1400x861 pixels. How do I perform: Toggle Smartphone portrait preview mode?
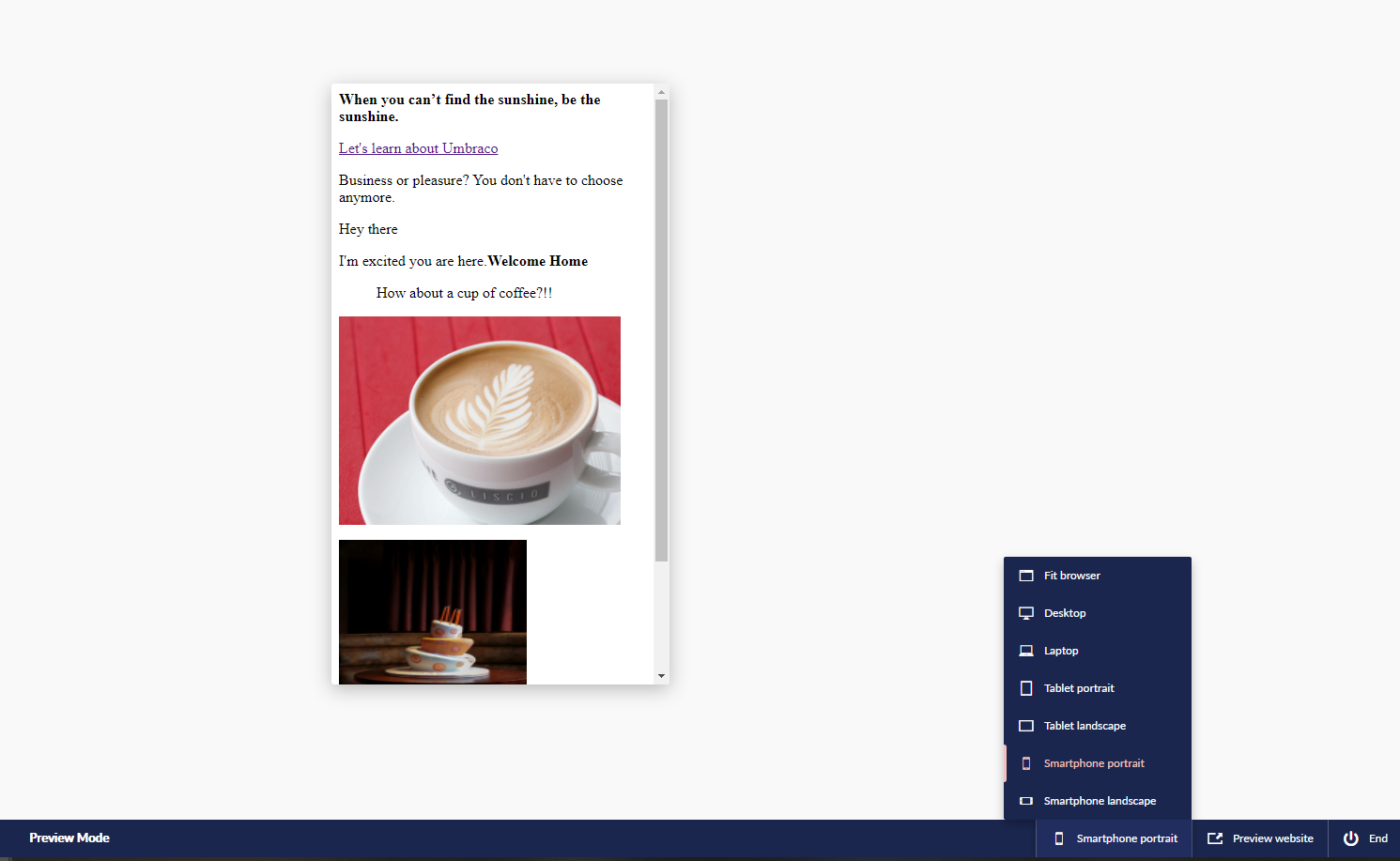[1094, 762]
